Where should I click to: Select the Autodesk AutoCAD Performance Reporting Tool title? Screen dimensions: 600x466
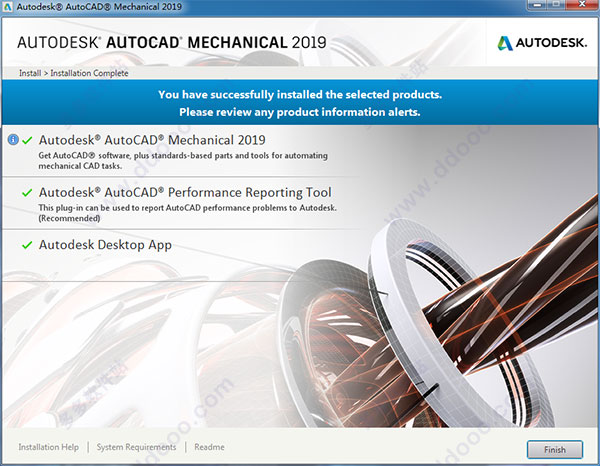[x=185, y=192]
